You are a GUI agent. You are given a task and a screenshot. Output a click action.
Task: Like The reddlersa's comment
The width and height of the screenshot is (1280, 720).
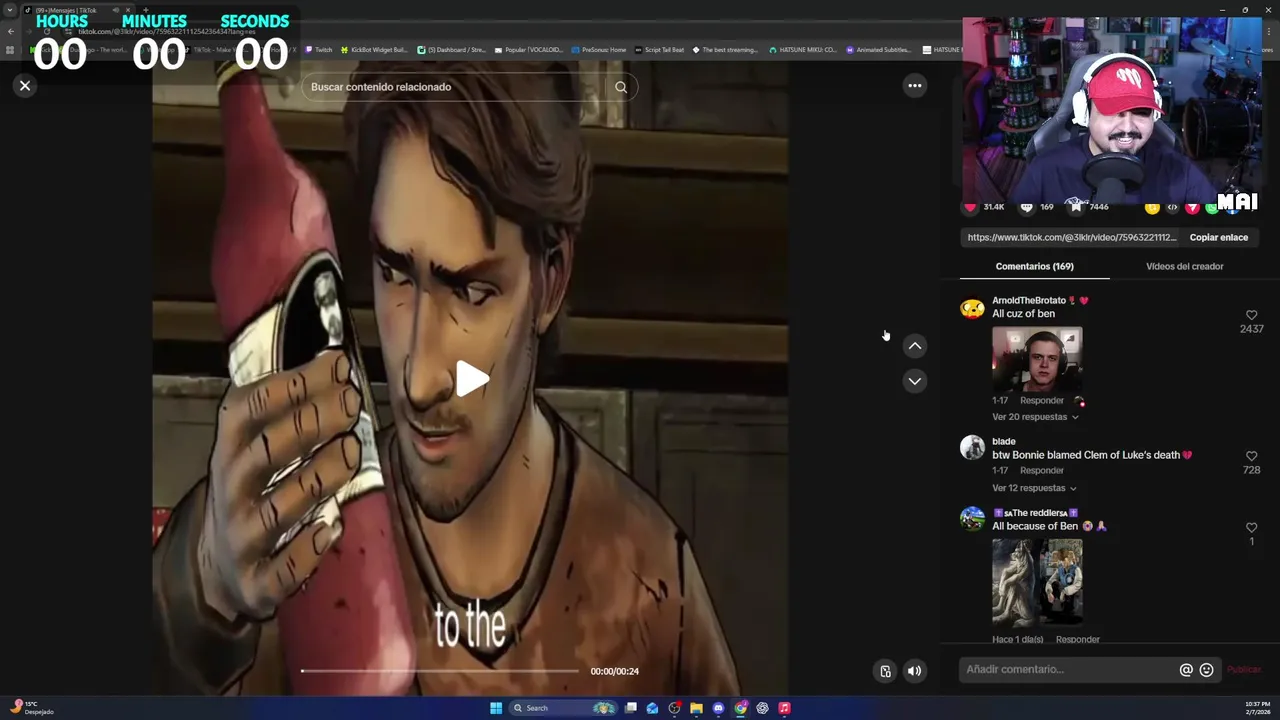click(1251, 527)
